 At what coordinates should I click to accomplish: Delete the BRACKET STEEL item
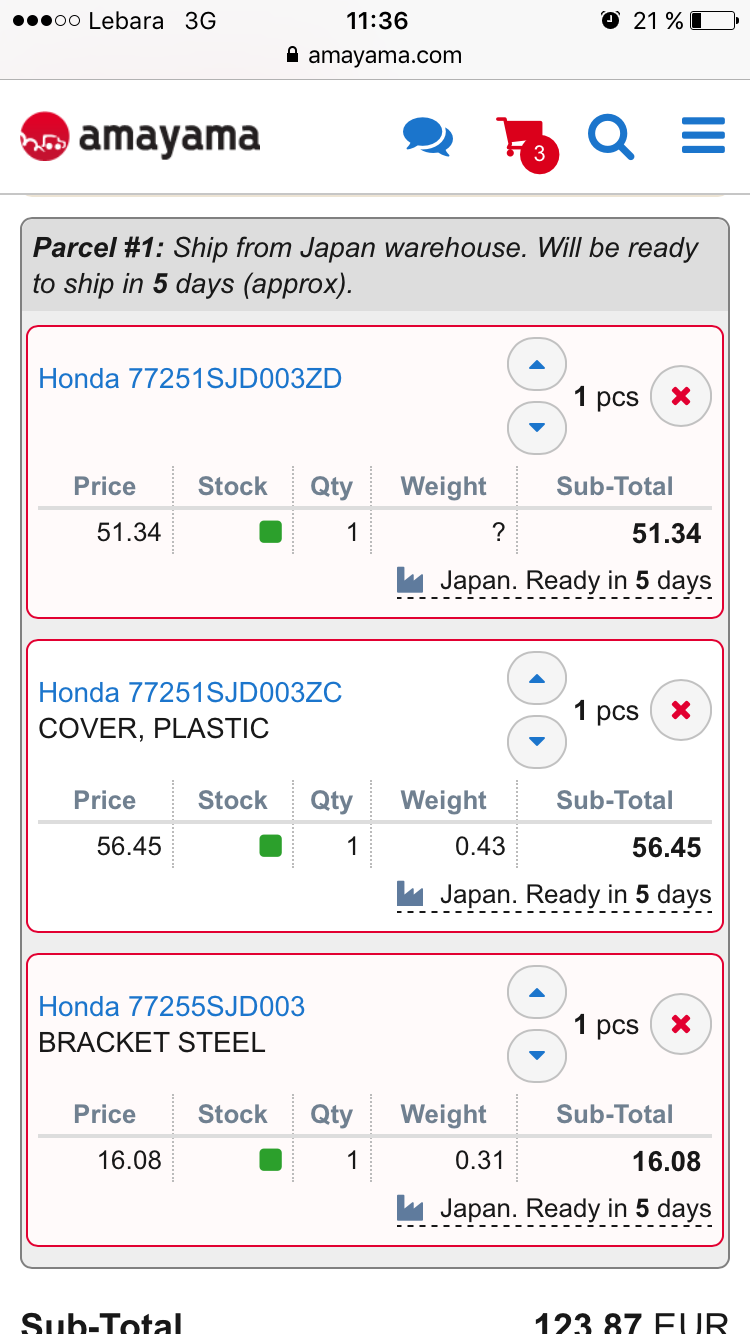point(681,1025)
